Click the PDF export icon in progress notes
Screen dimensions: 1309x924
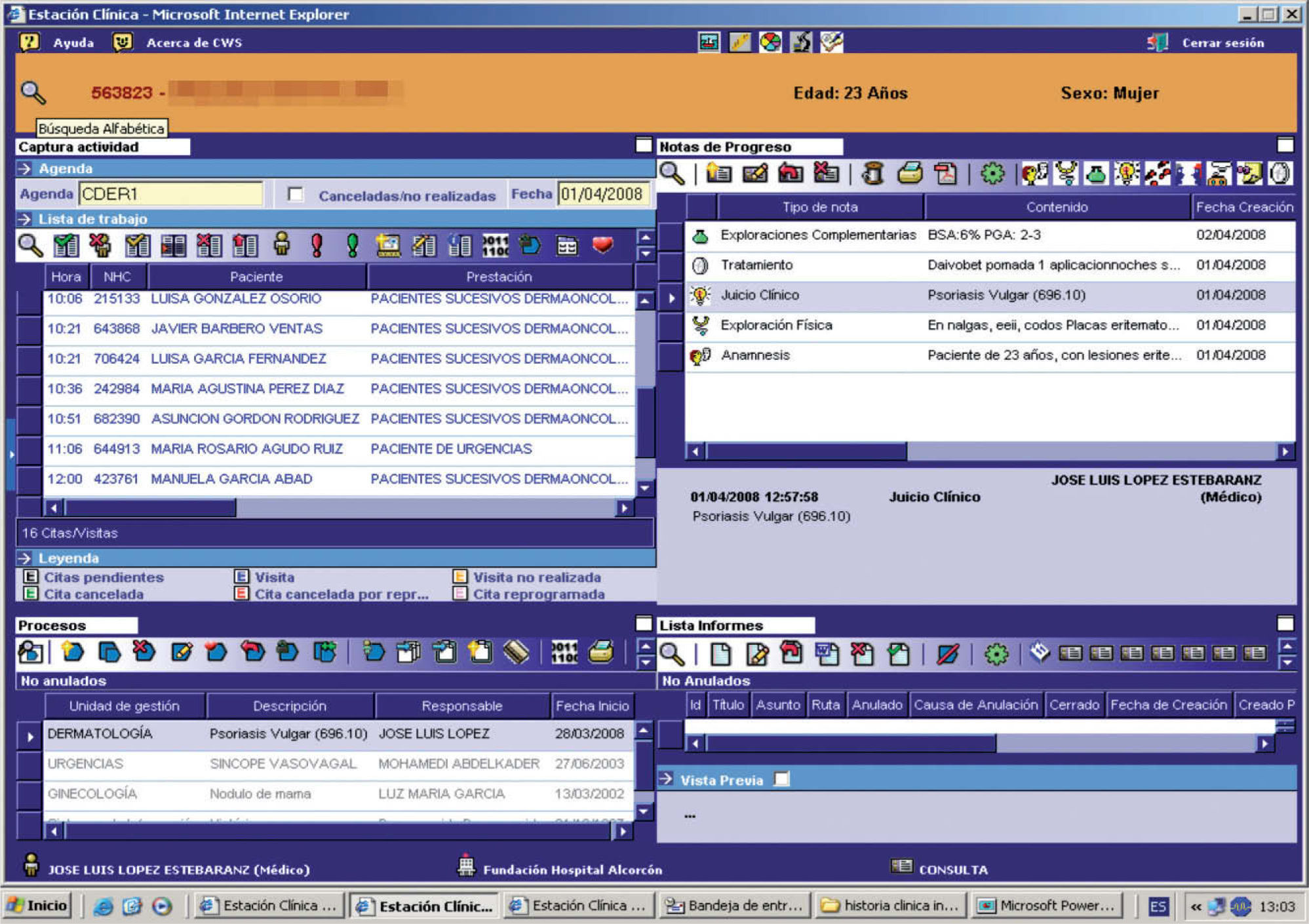pos(945,174)
